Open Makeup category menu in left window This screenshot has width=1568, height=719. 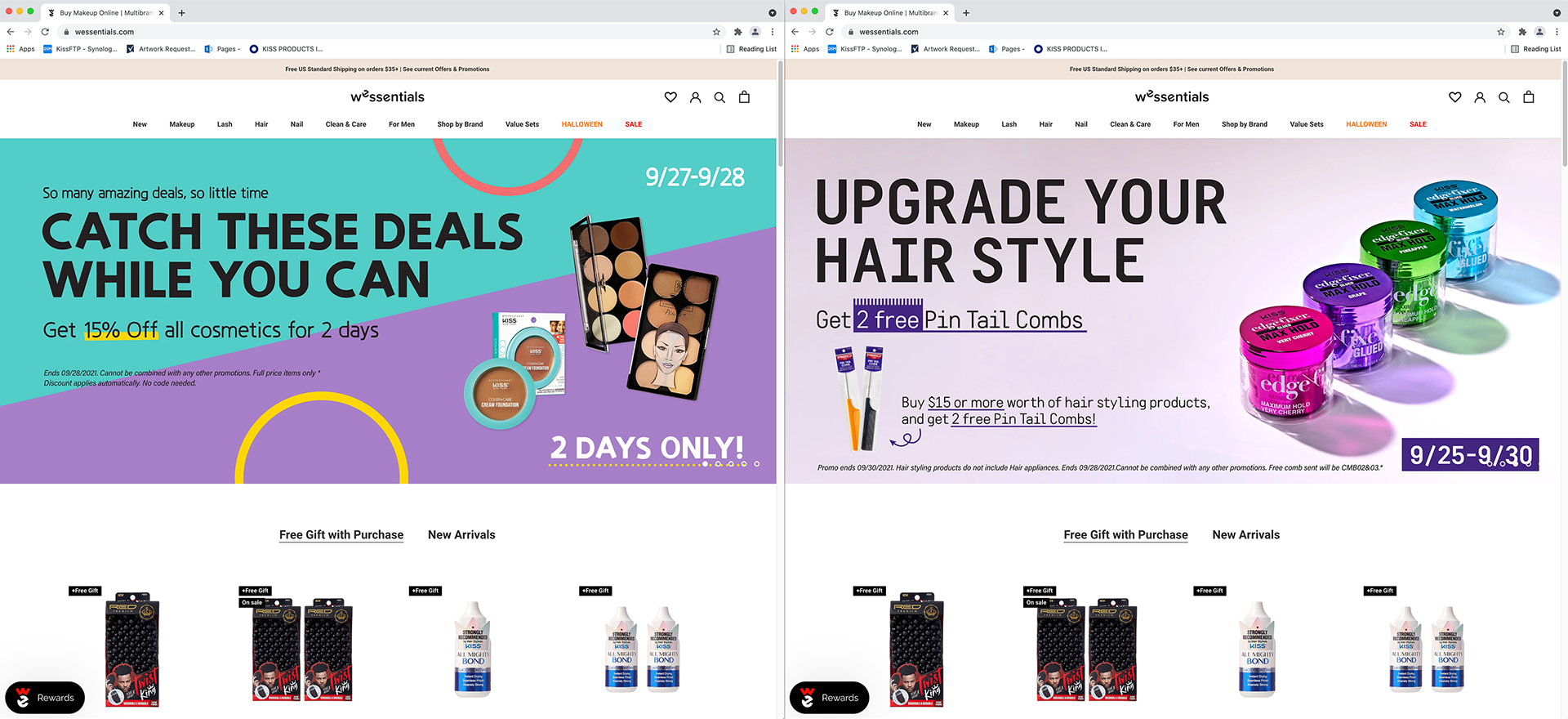click(181, 124)
